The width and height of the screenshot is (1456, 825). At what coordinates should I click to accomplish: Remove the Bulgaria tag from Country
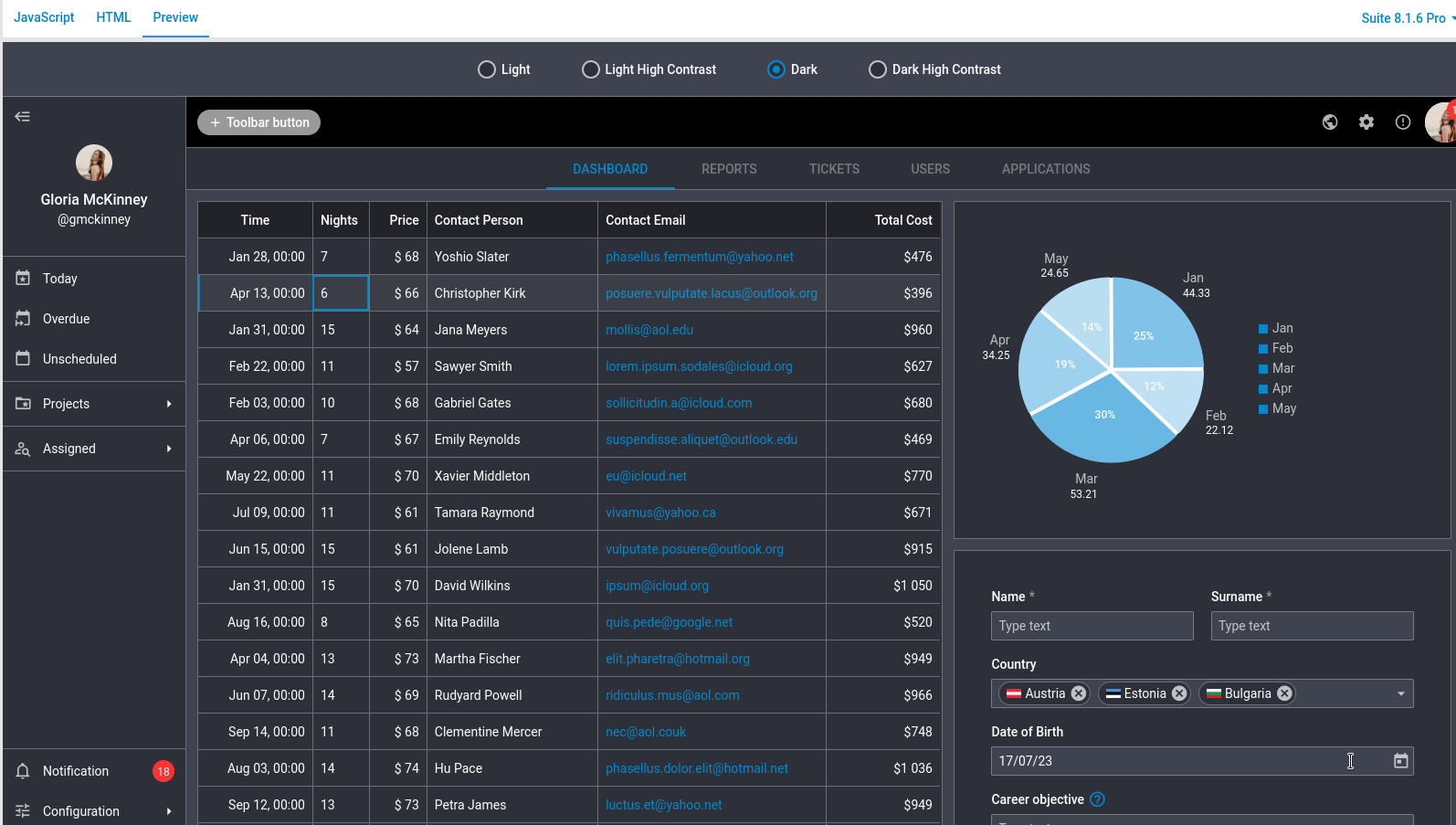[x=1284, y=693]
